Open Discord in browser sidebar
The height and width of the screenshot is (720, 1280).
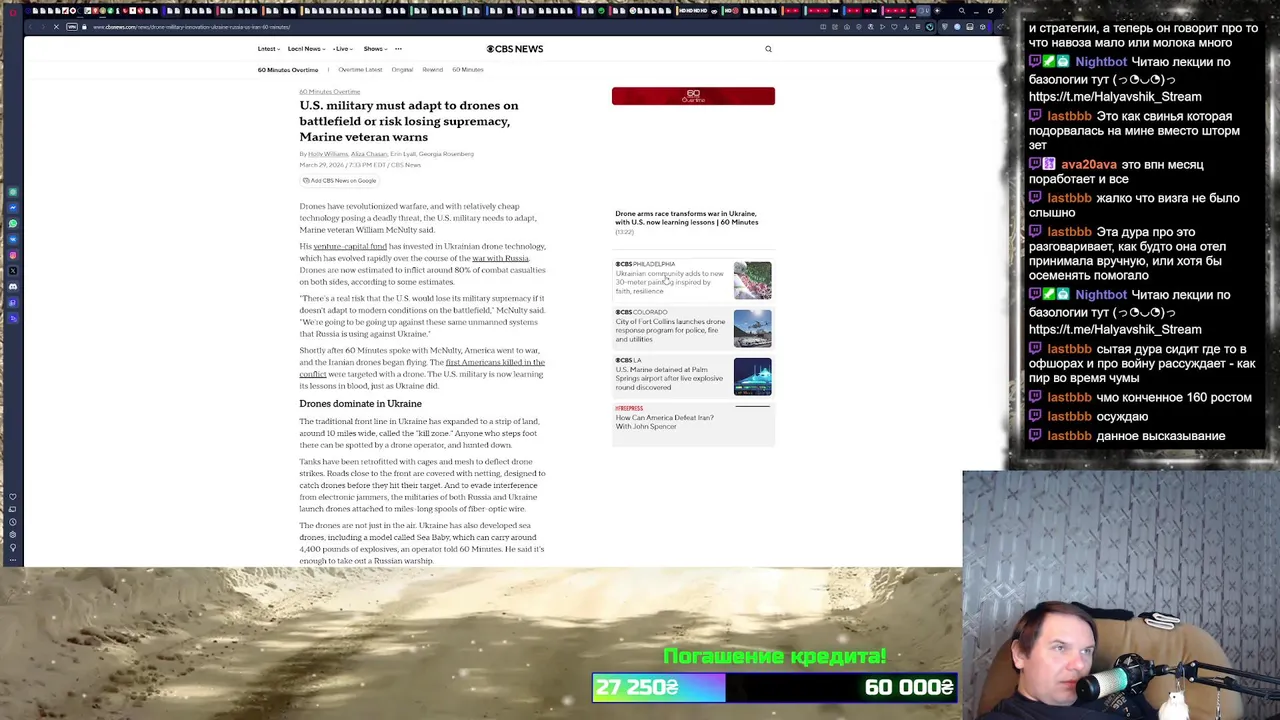(x=13, y=287)
